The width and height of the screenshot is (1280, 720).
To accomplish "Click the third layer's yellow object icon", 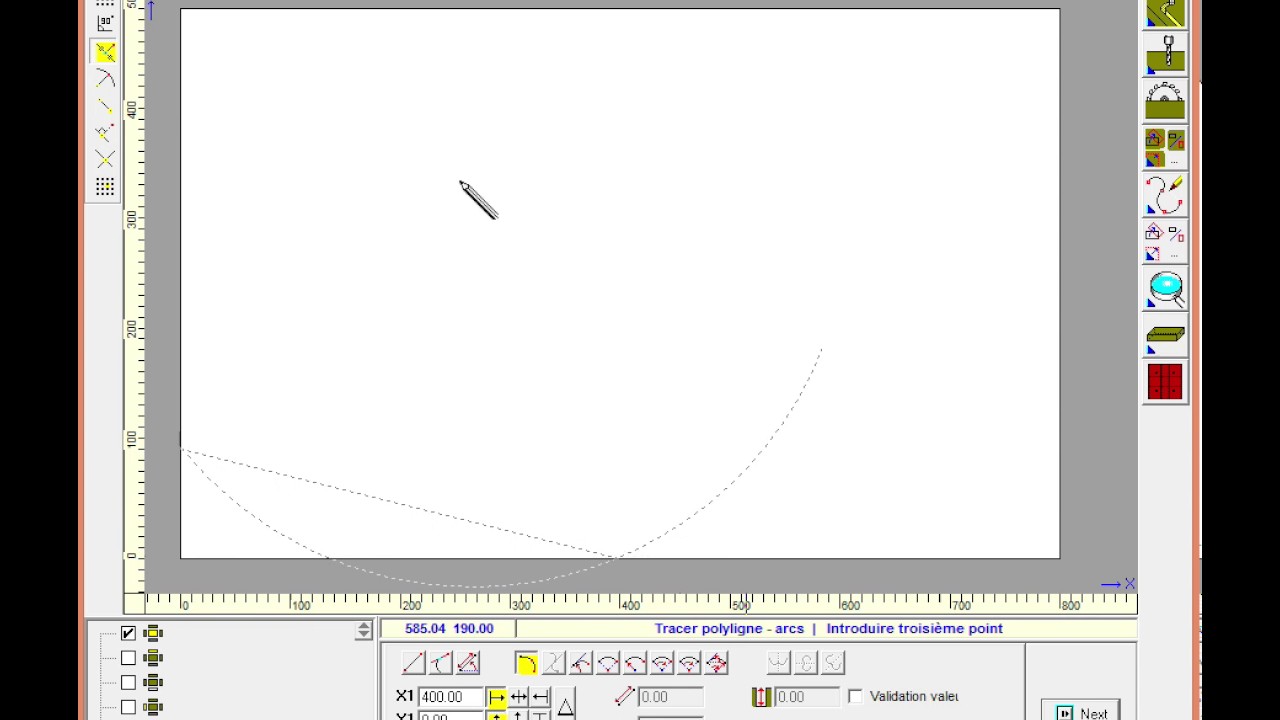I will click(153, 683).
